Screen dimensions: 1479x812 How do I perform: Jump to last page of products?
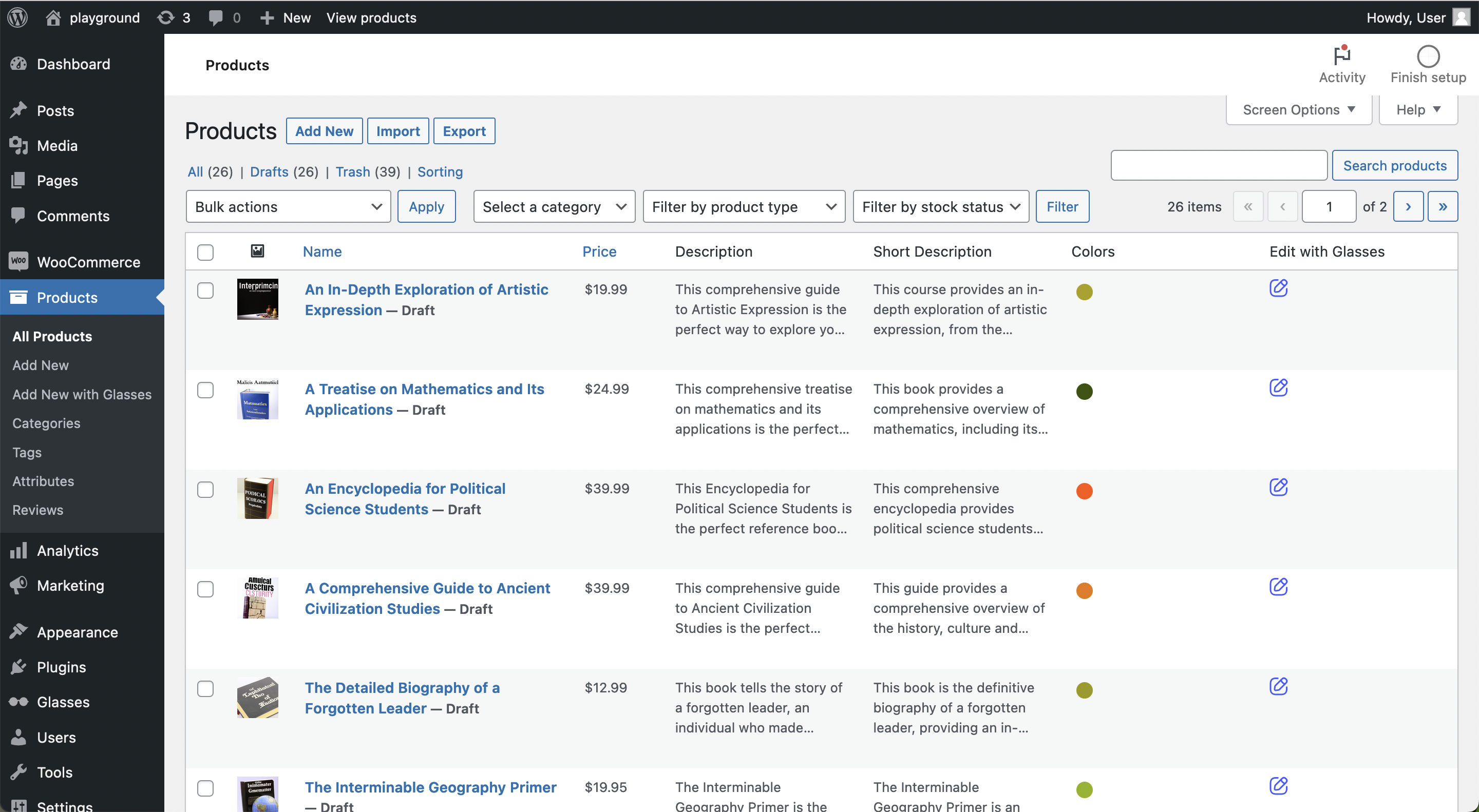click(1442, 206)
